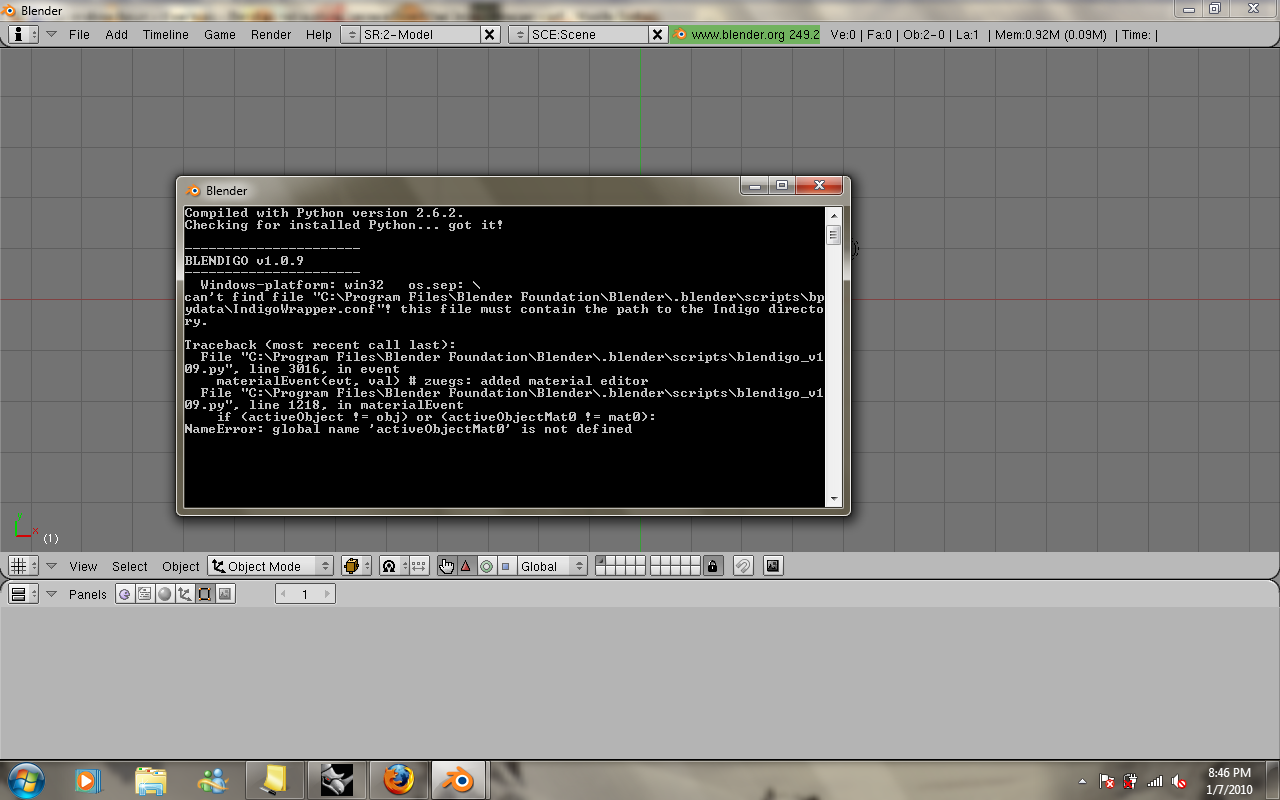Click the www.blender.org 249.2 link
The height and width of the screenshot is (800, 1280).
(x=746, y=34)
